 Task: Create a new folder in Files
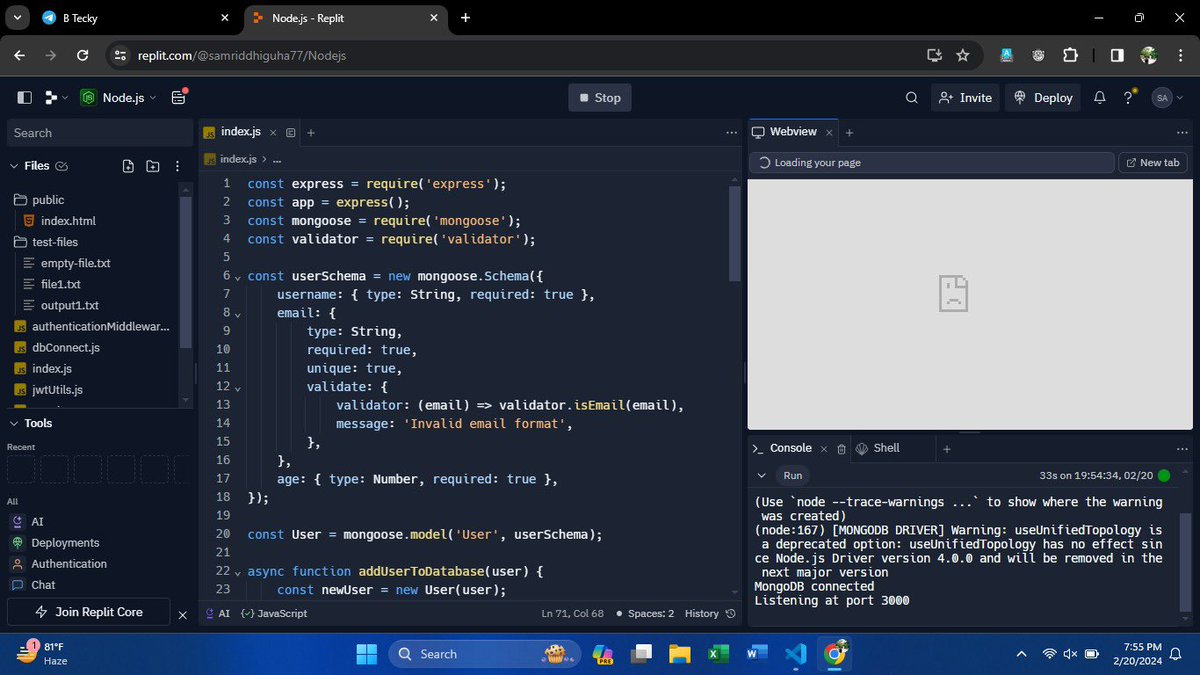click(x=152, y=166)
